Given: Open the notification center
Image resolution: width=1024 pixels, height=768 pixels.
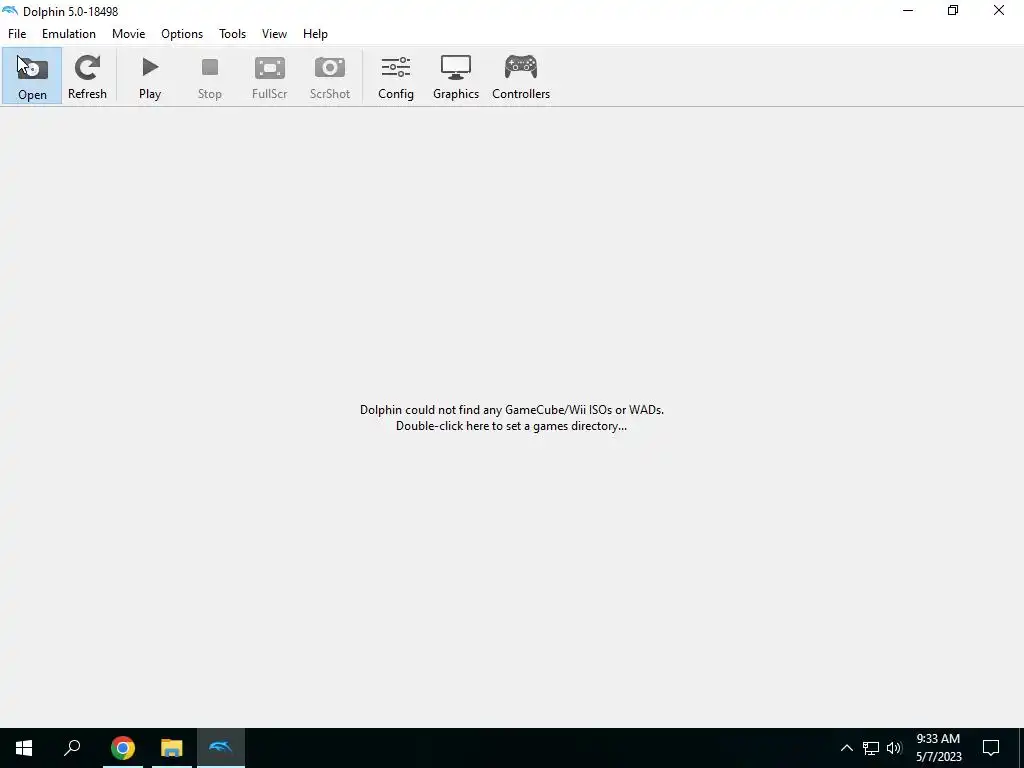Looking at the screenshot, I should click(x=991, y=748).
